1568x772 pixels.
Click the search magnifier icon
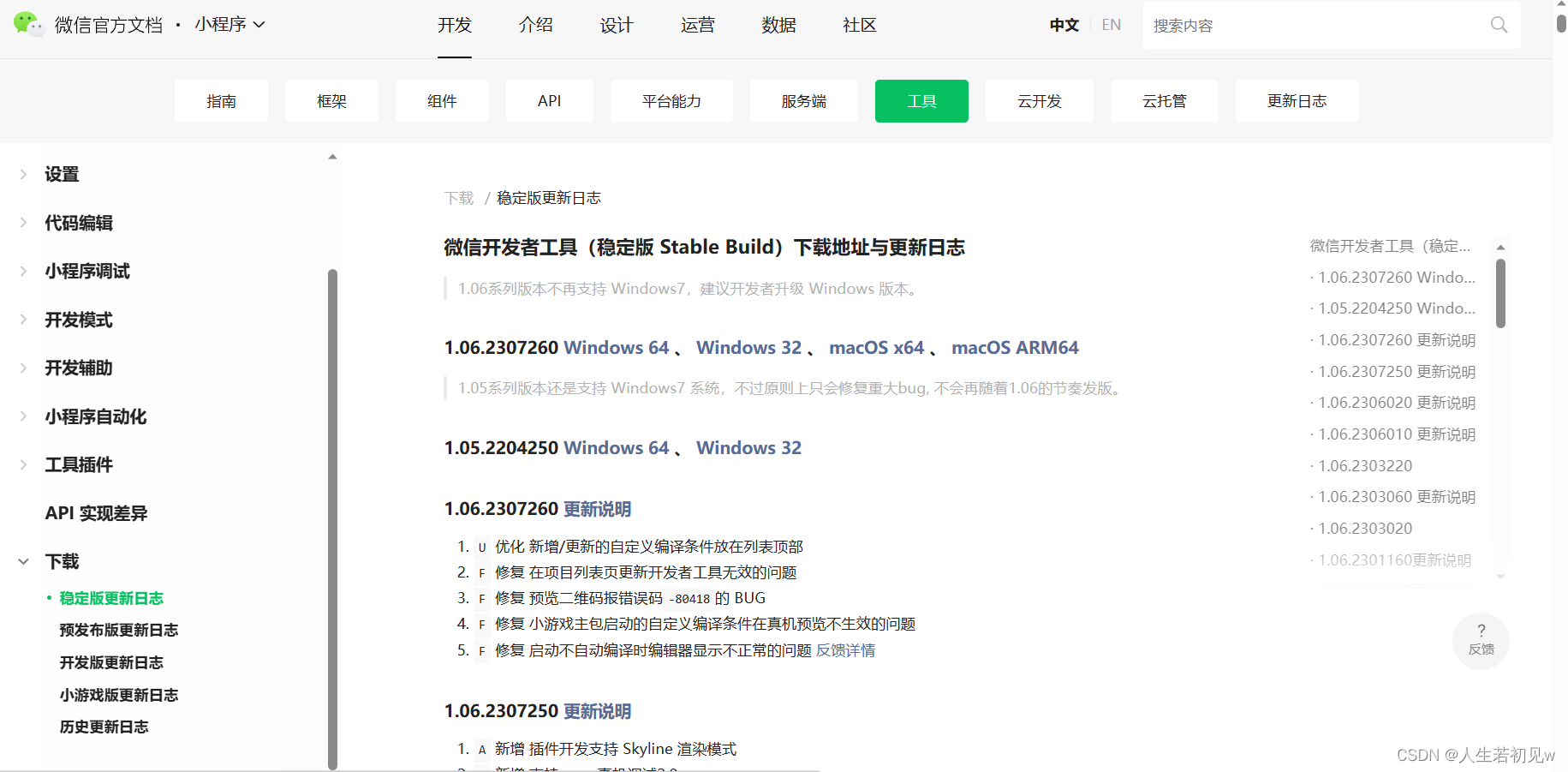(x=1499, y=25)
